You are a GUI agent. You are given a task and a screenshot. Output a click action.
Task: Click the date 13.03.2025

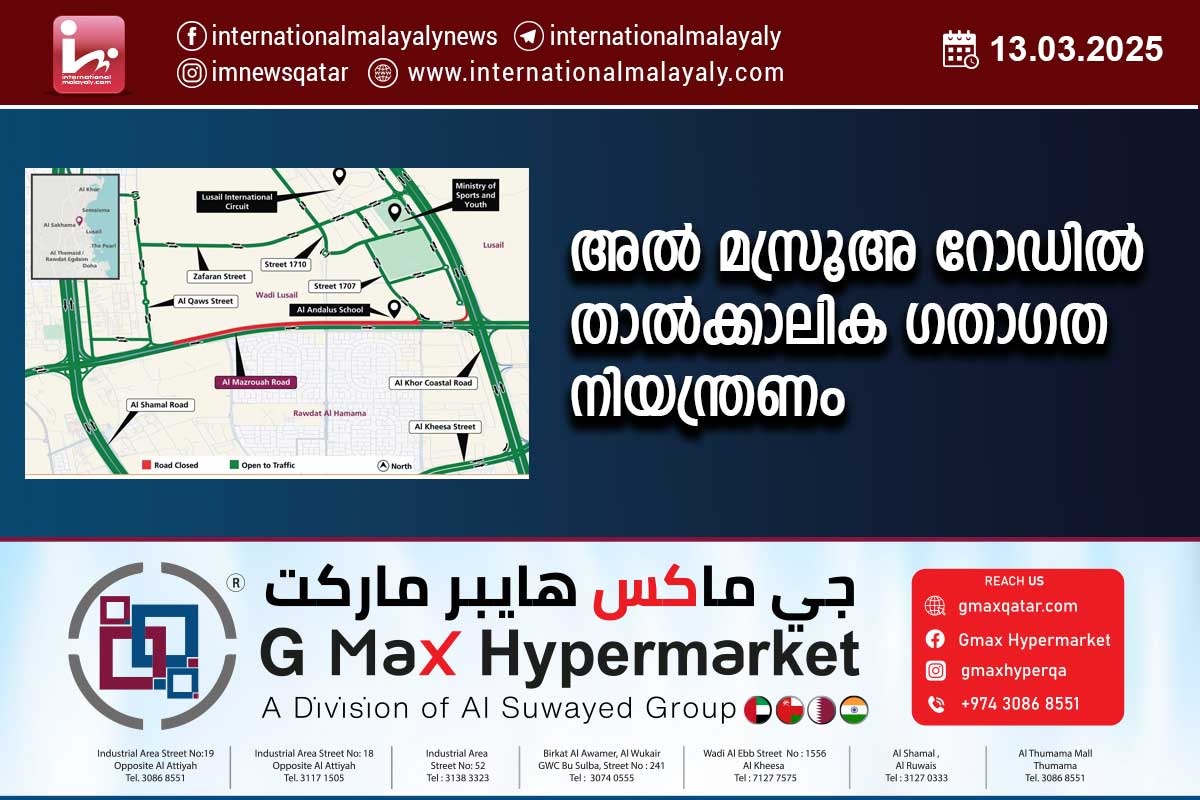click(1077, 49)
